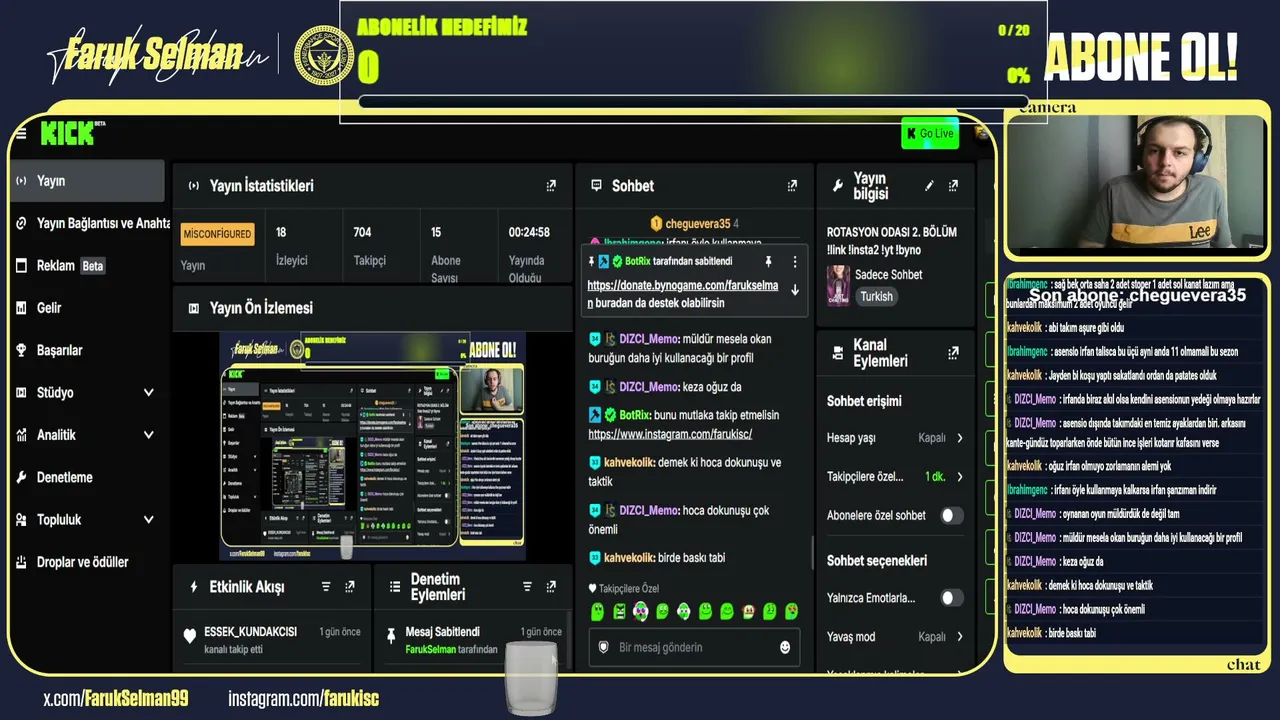
Task: Toggle Abonelere özel sohbet switch
Action: coord(951,516)
